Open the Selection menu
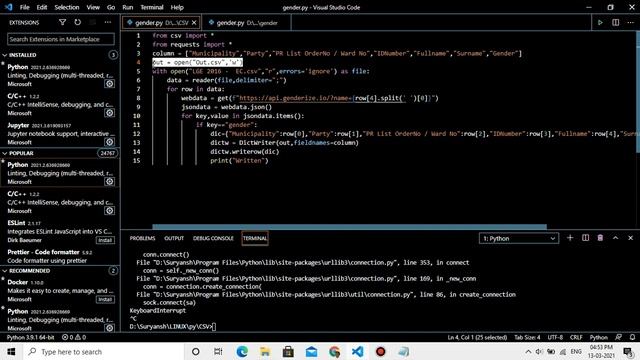Viewport: 640px width, 360px height. point(67,7)
